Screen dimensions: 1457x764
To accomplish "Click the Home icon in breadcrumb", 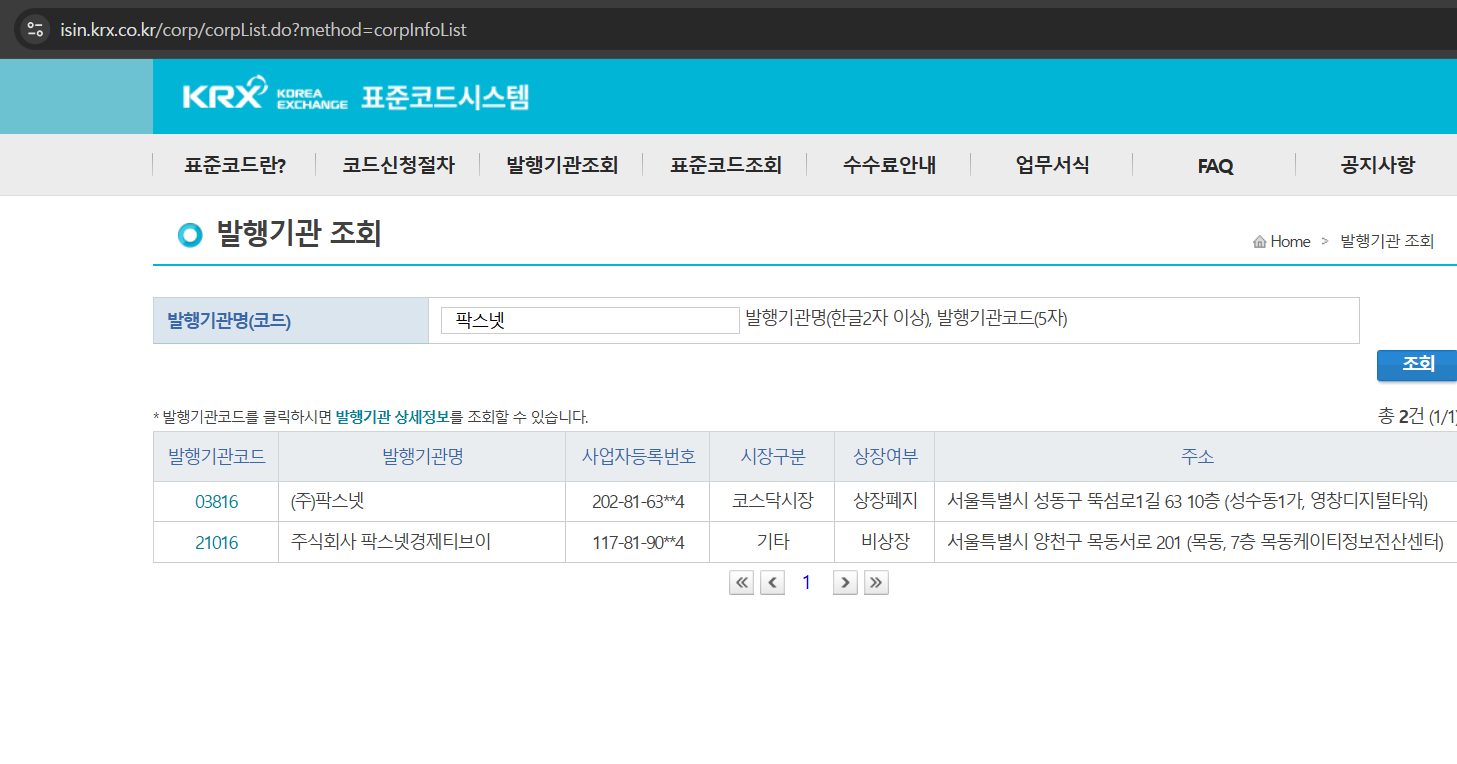I will tap(1260, 242).
